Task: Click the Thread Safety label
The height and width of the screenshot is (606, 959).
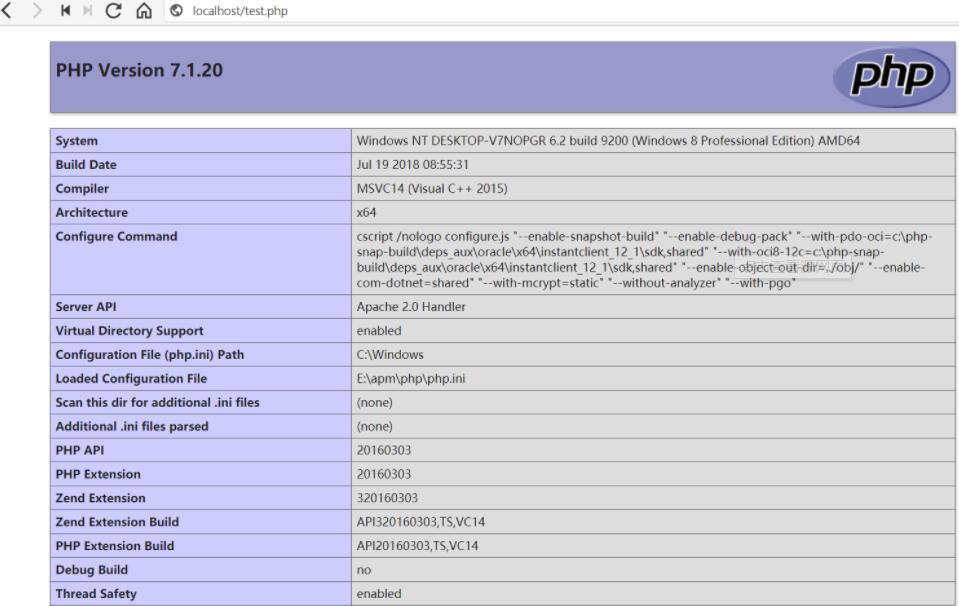Action: click(96, 593)
